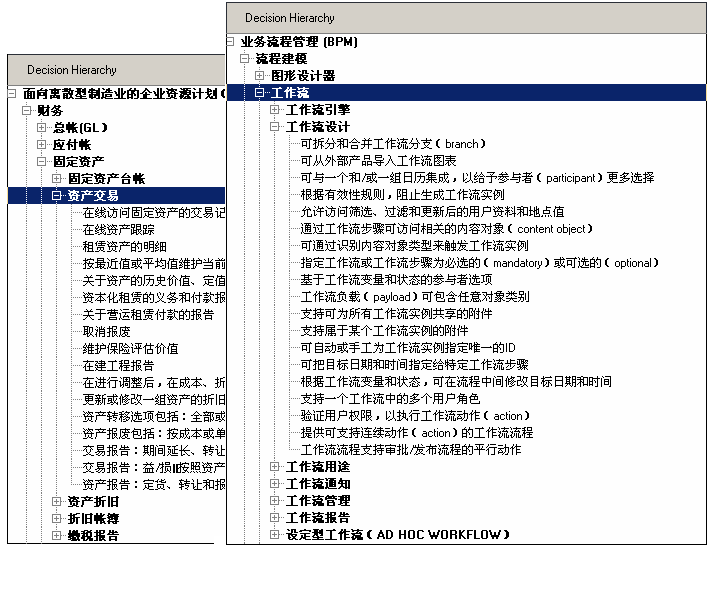The image size is (708, 600).
Task: Select 提供可支持连续动作 (action) 的工作流流程
Action: click(417, 433)
